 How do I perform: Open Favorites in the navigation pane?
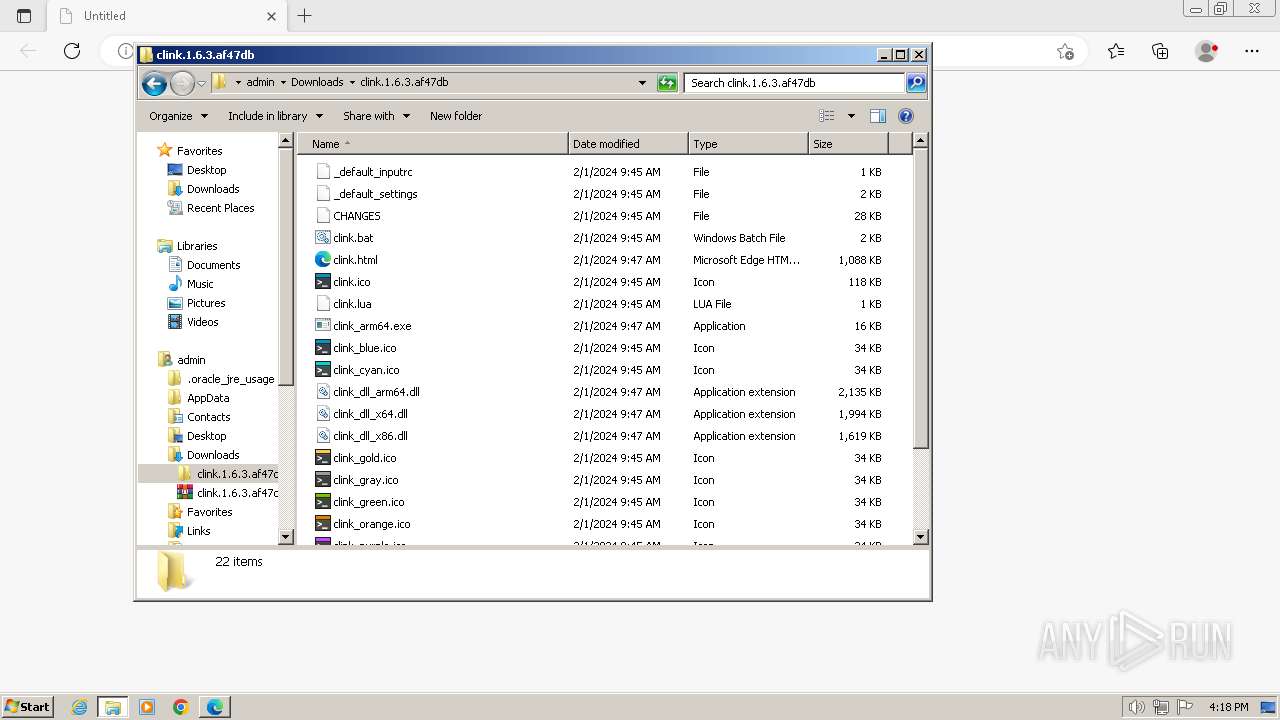pyautogui.click(x=190, y=151)
